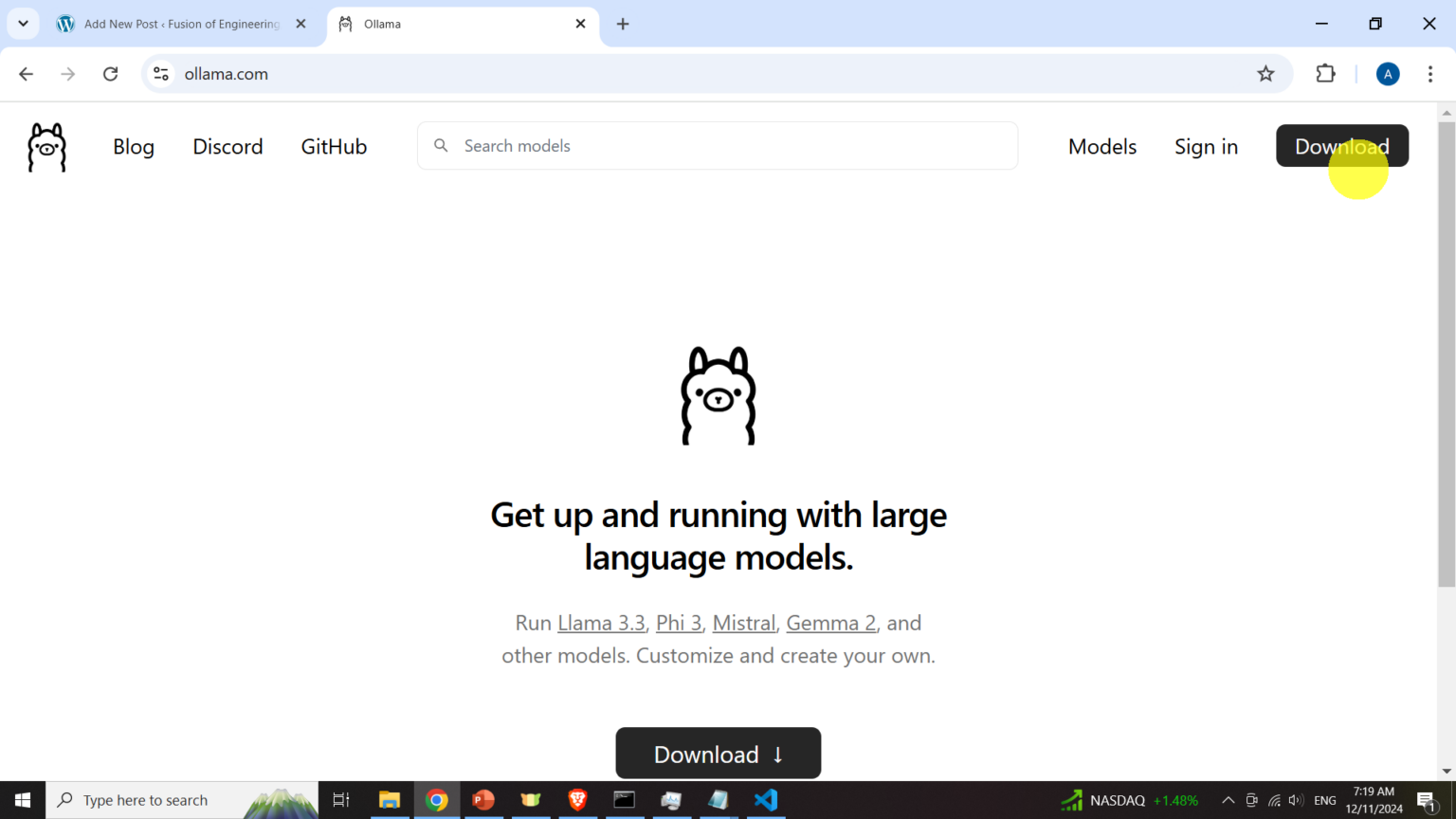This screenshot has height=819, width=1456.
Task: Select the Ollama browser tab
Action: point(464,24)
